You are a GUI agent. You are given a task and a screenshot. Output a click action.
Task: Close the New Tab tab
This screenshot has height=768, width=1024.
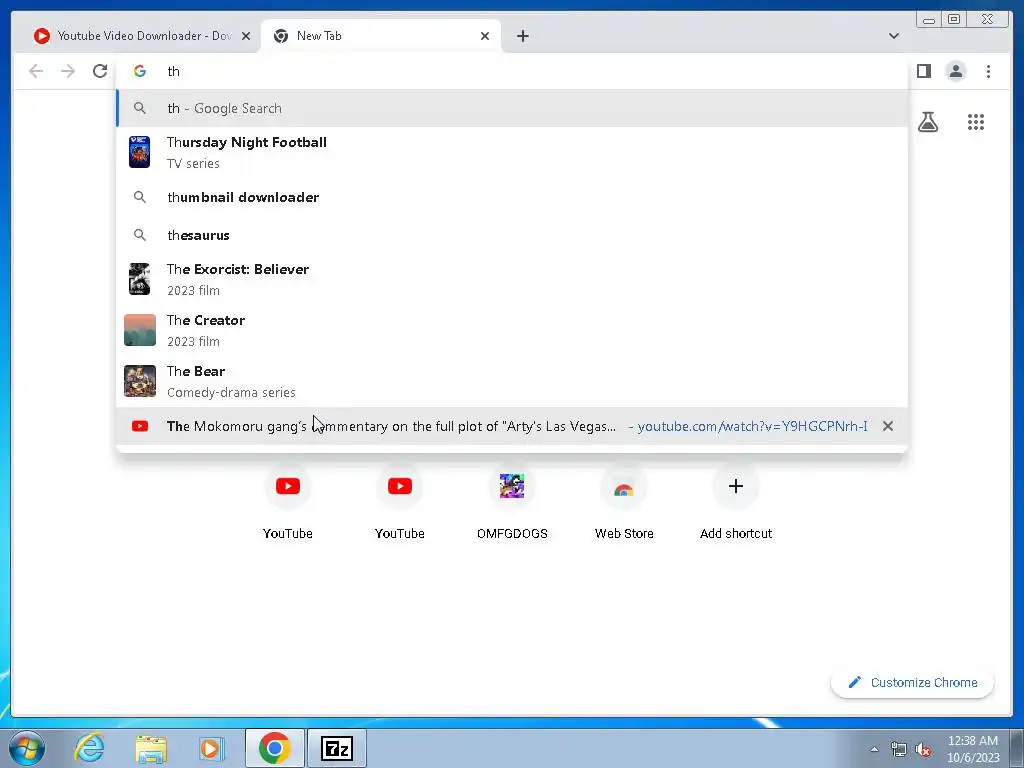point(485,36)
